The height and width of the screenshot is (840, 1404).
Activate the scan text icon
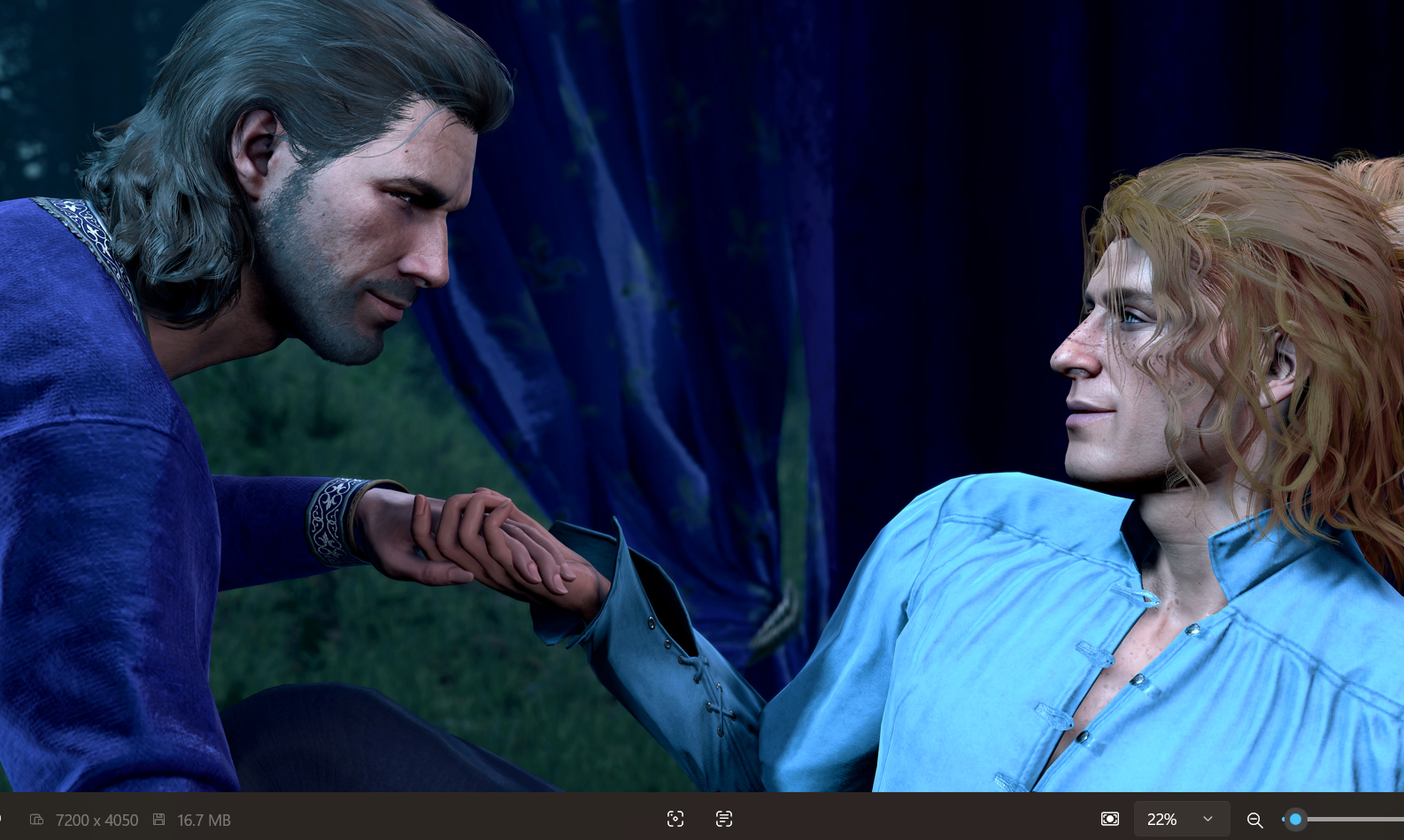(x=724, y=819)
